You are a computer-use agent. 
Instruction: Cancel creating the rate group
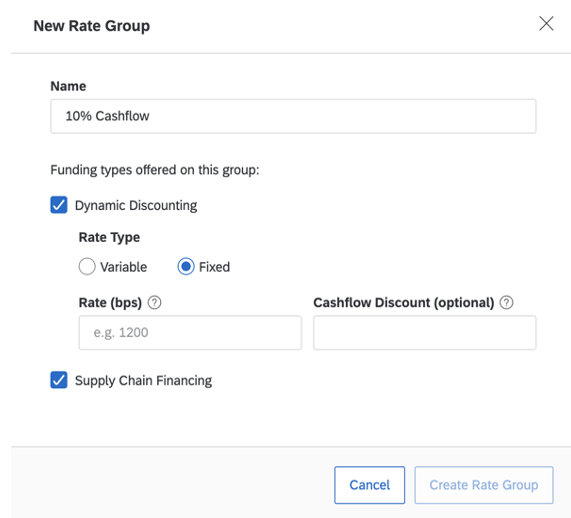(370, 485)
